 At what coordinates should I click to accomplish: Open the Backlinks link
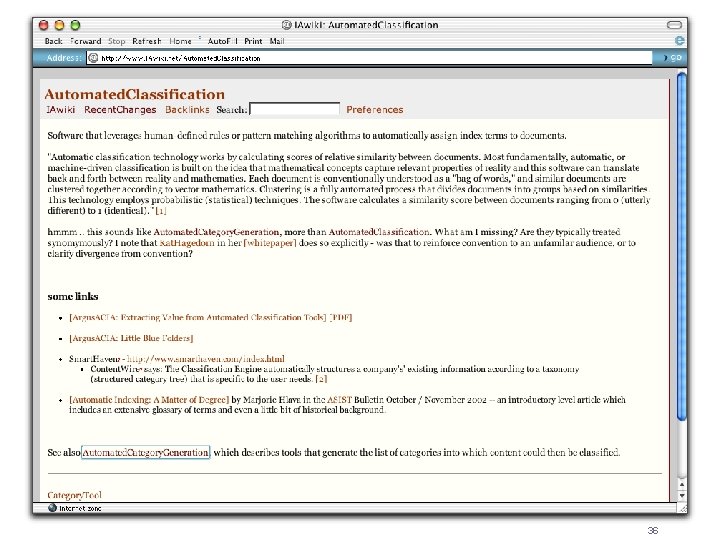click(x=187, y=110)
